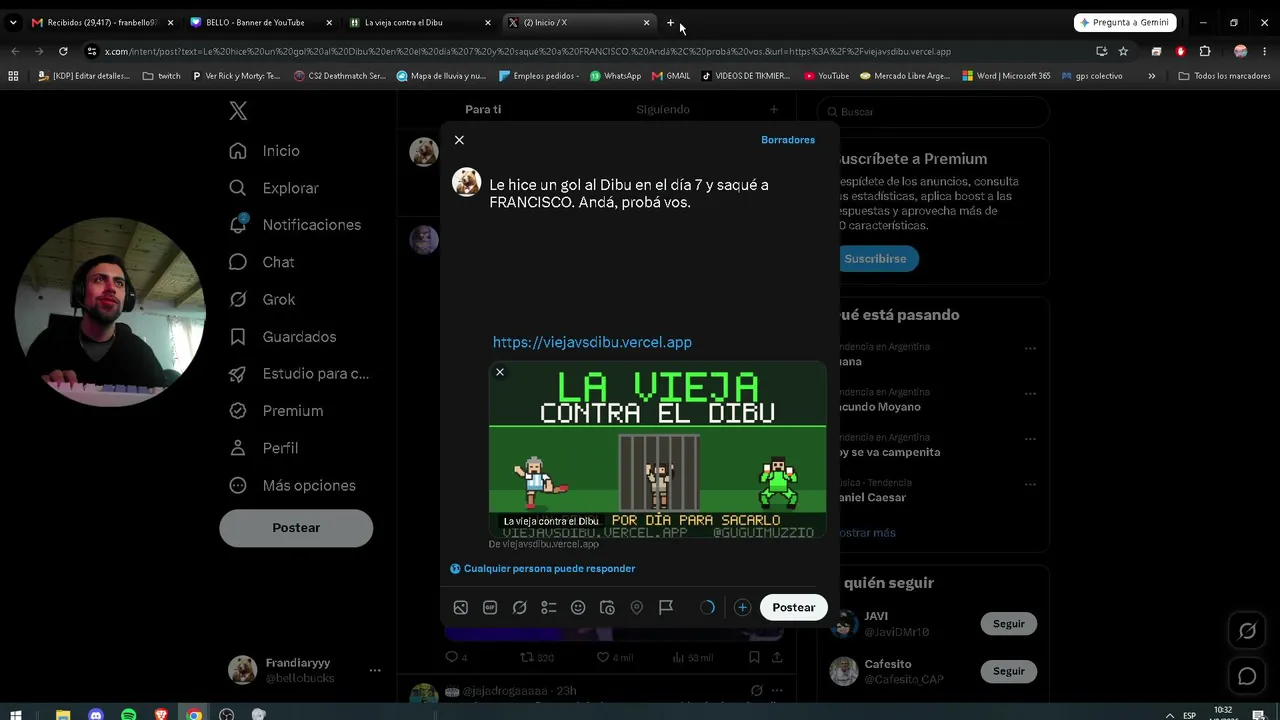Viewport: 1280px width, 720px height.
Task: Switch to the Gmail Recibidos browser tab
Action: (100, 22)
